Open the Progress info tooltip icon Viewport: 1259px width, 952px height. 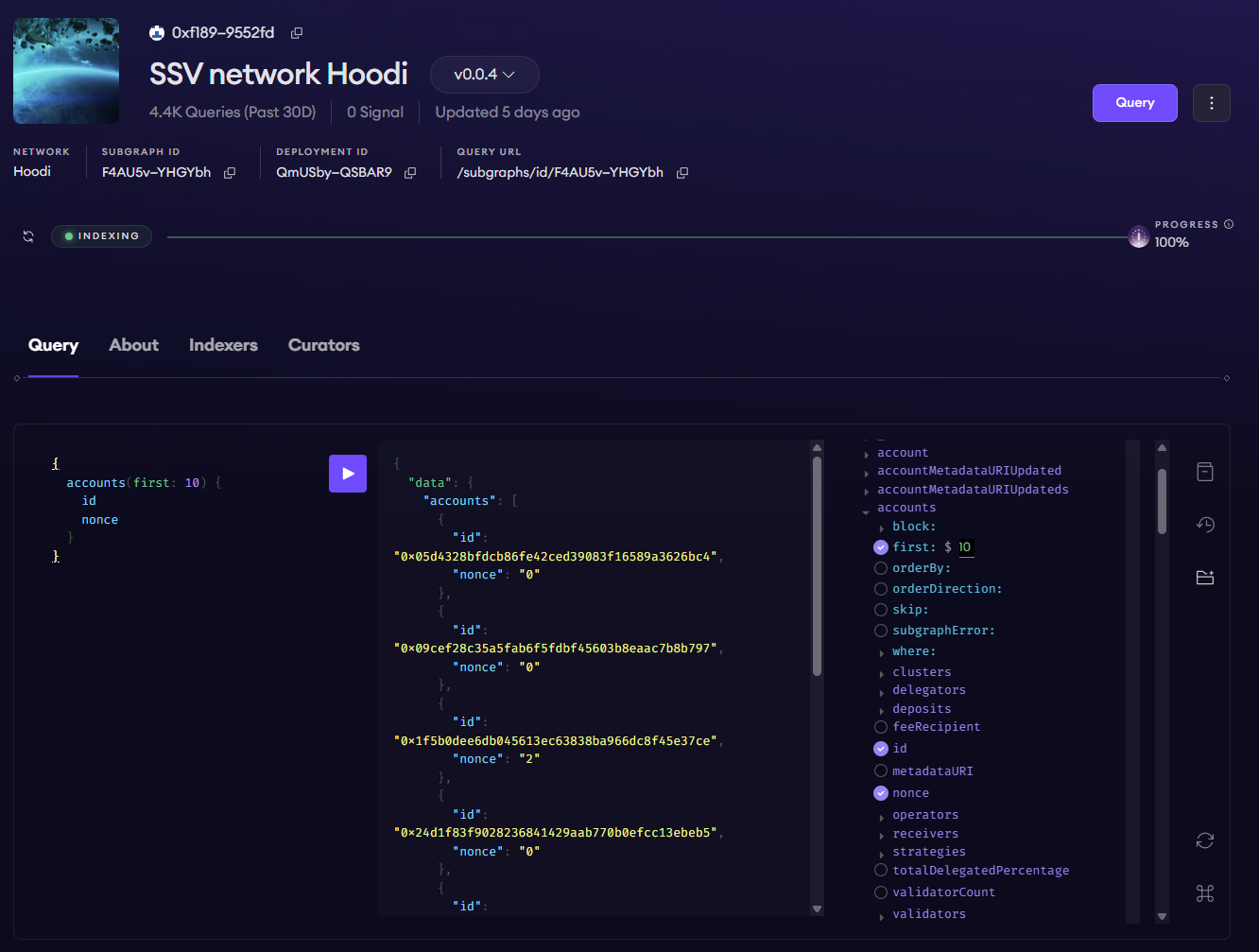tap(1229, 224)
